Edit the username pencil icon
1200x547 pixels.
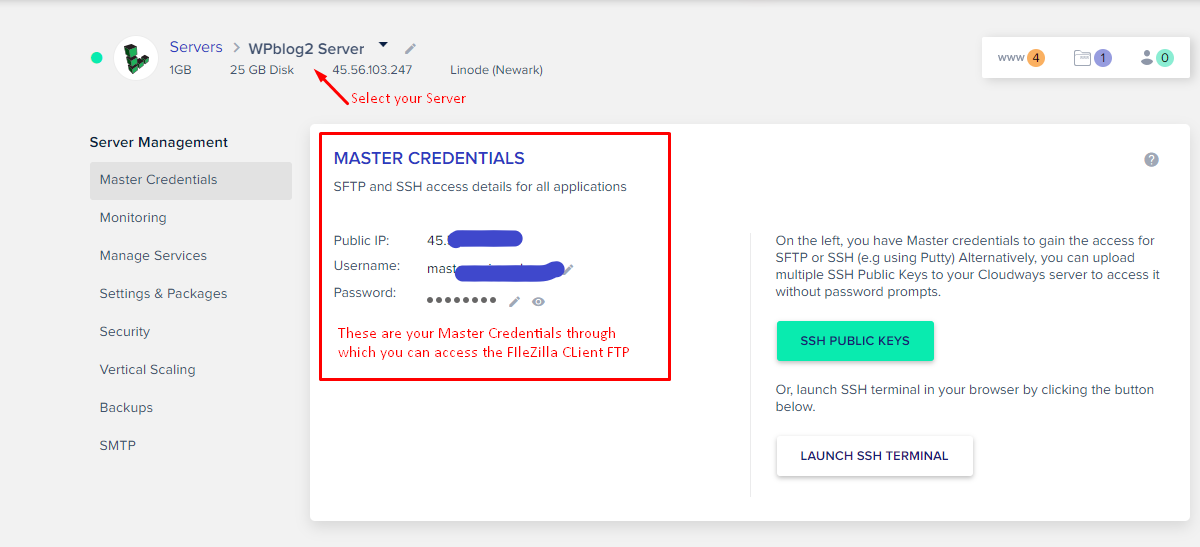tap(569, 269)
